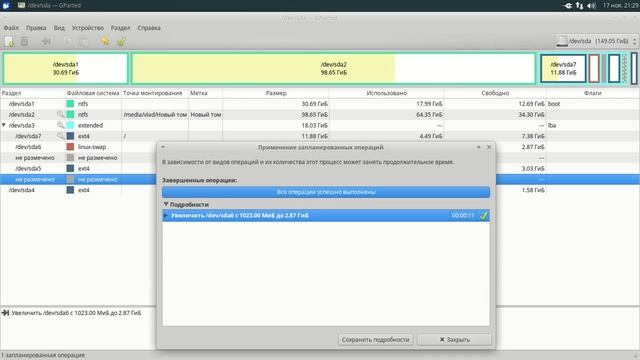Open the Файл menu
Screen dimensions: 640x360
[x=11, y=28]
